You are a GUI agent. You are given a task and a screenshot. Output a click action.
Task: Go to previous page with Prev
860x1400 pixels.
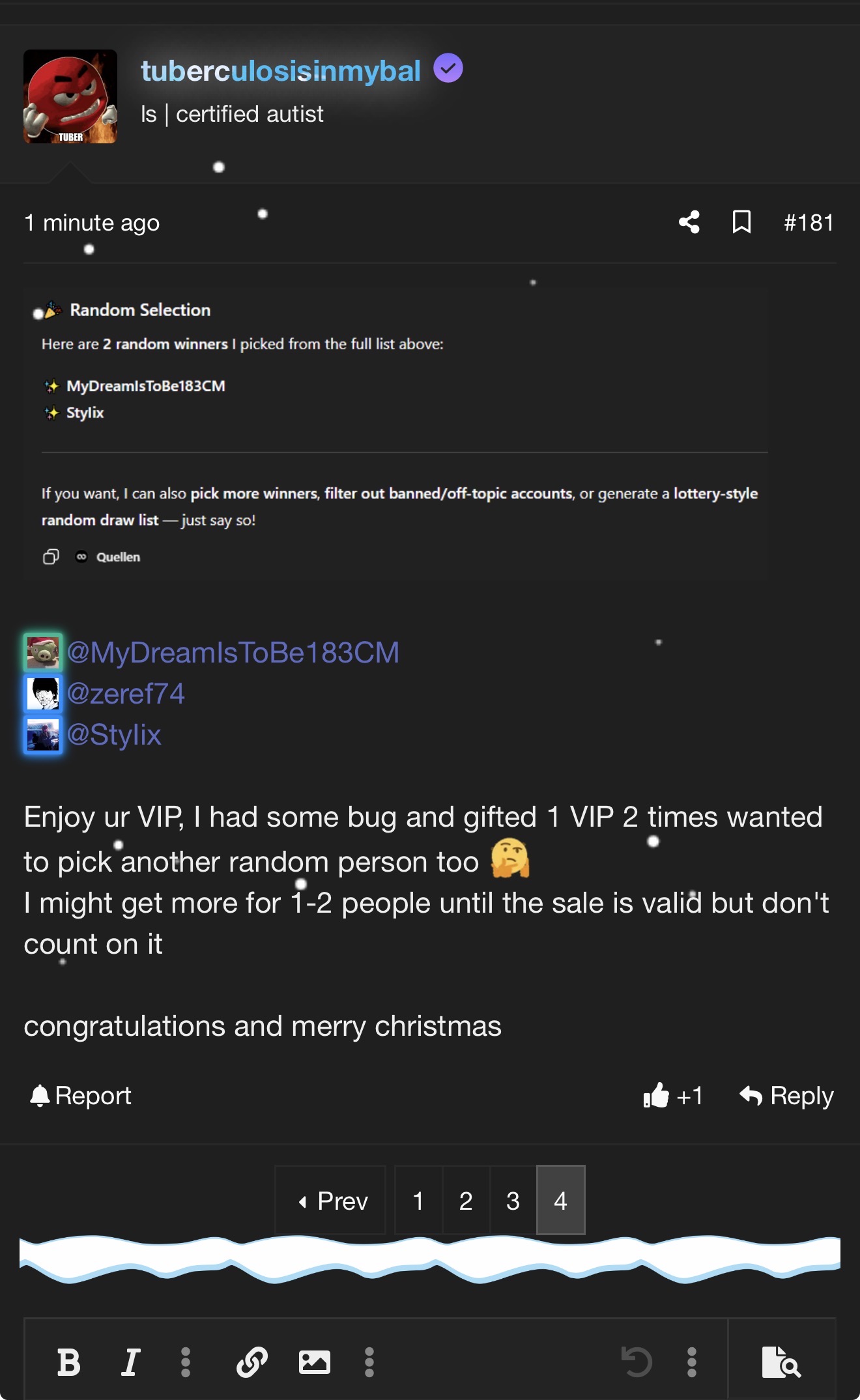click(331, 1200)
